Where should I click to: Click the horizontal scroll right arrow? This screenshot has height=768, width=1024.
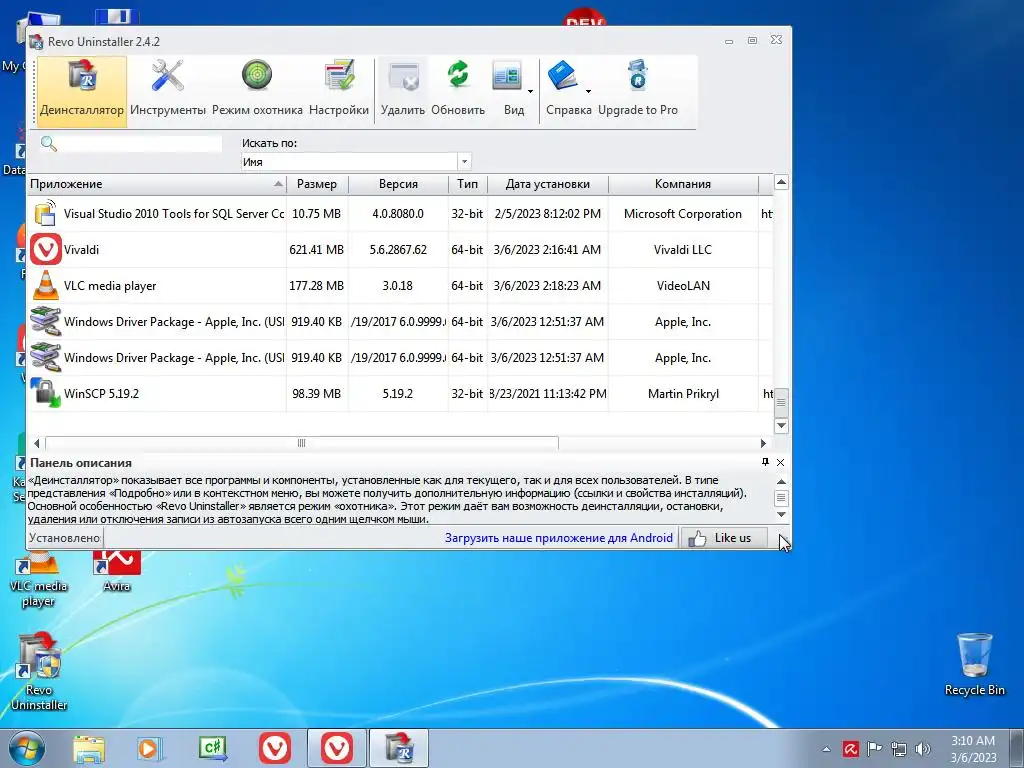[763, 443]
